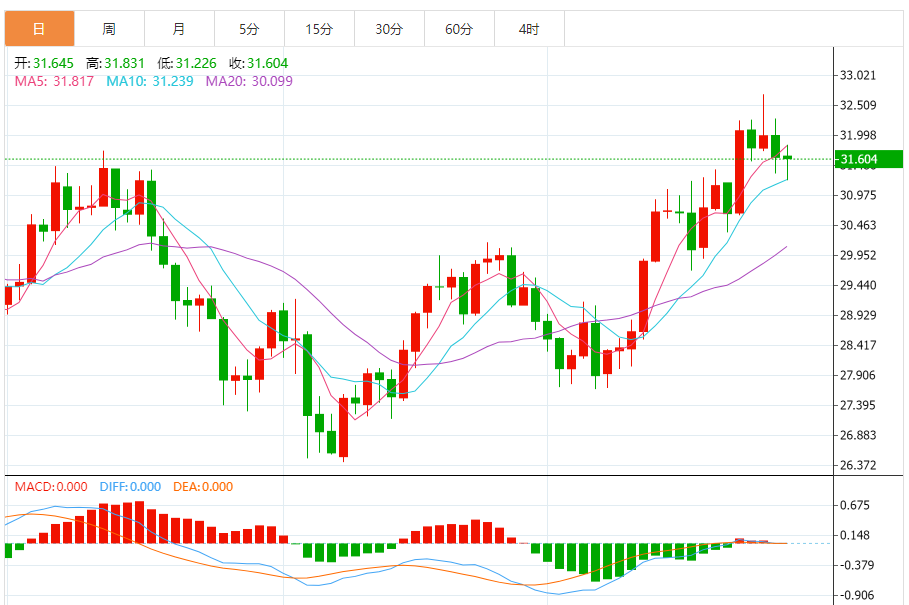This screenshot has height=605, width=909.
Task: Switch to the 周 weekly tab
Action: point(110,29)
